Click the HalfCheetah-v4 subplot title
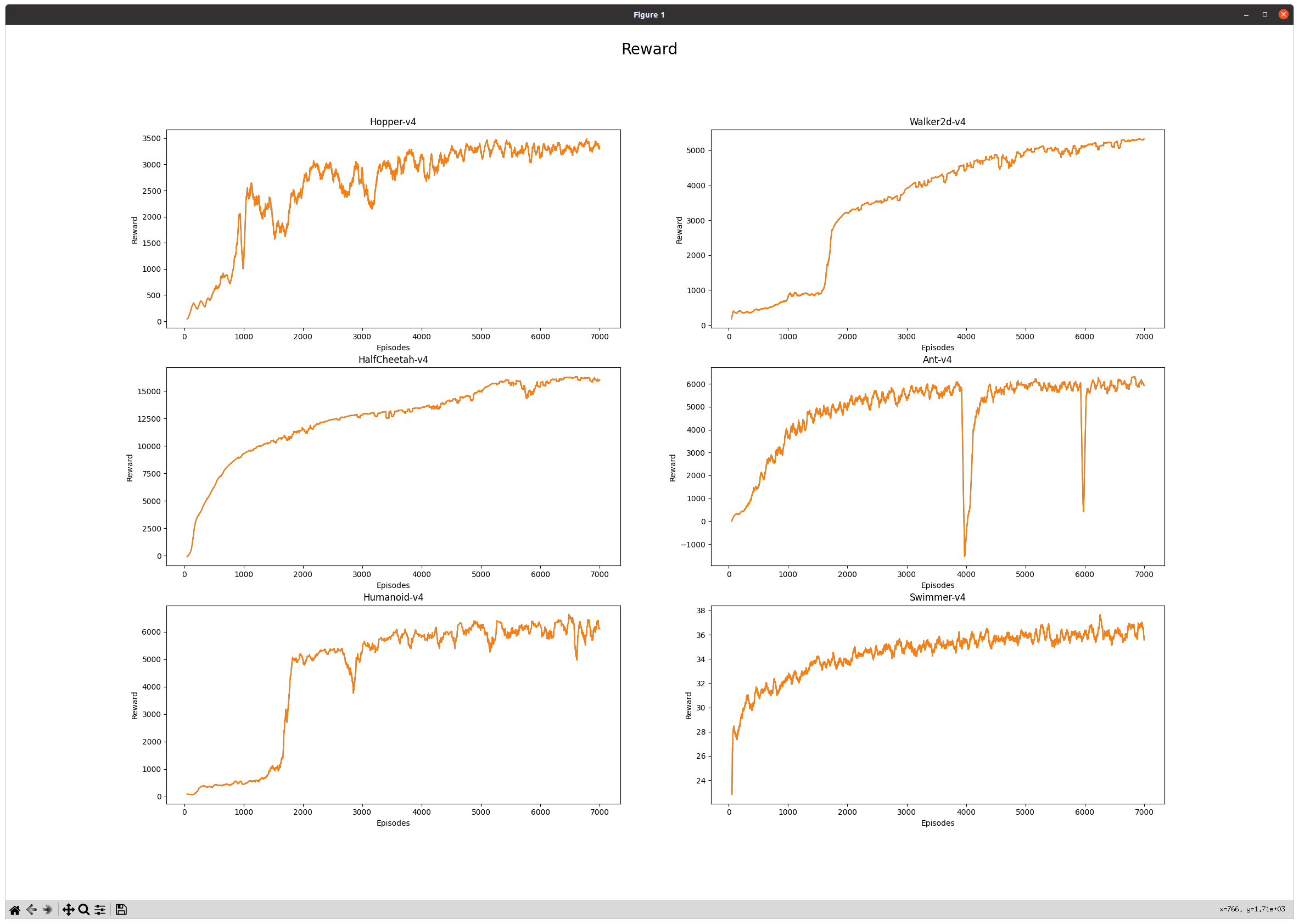Image resolution: width=1299 pixels, height=924 pixels. click(393, 360)
